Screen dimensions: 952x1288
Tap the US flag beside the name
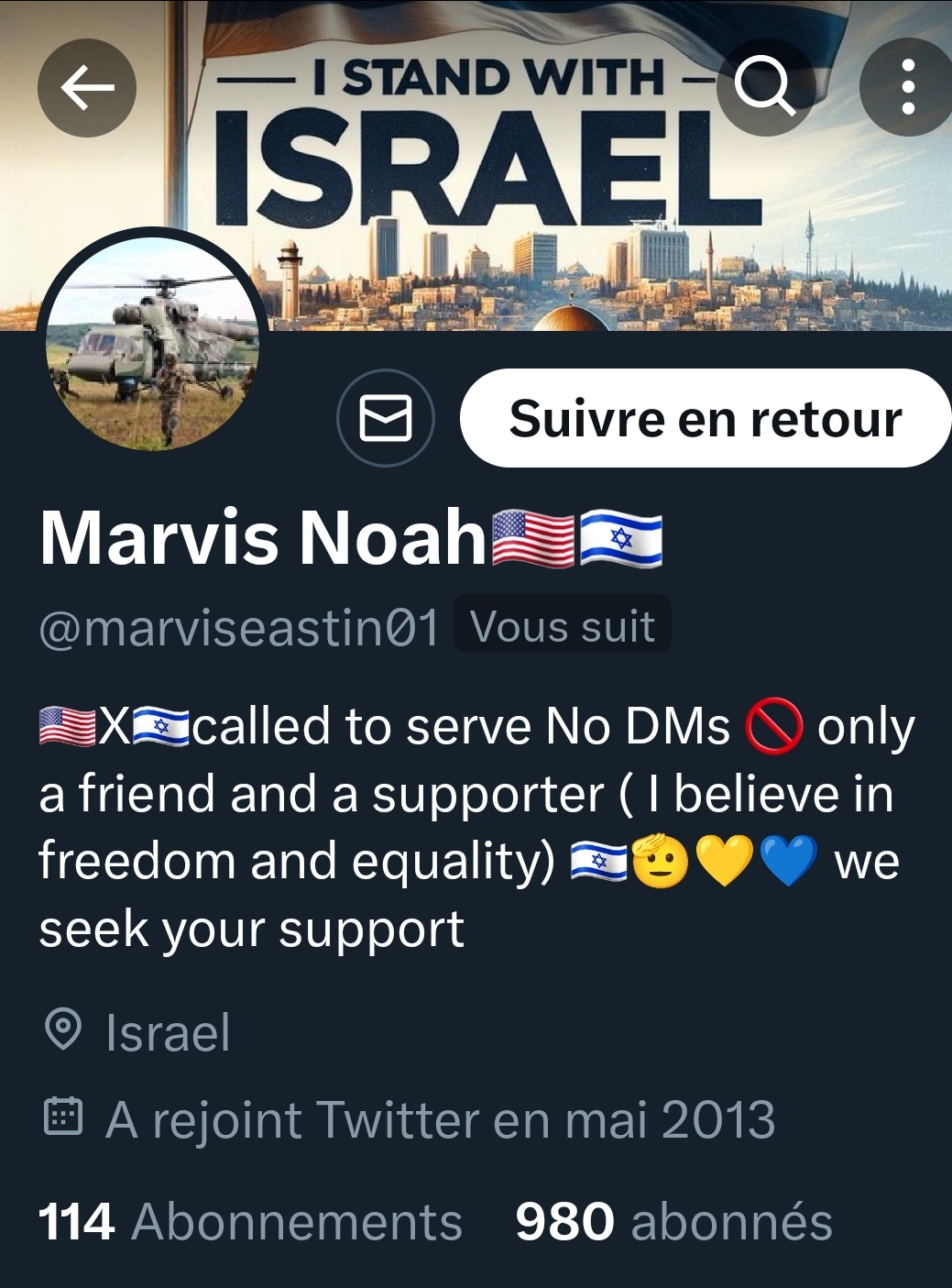point(534,539)
